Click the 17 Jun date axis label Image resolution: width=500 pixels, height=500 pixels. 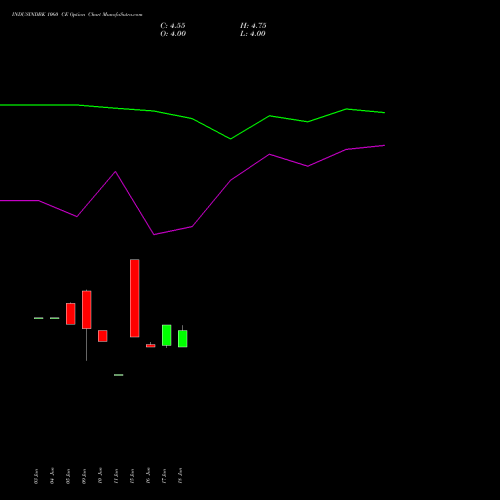[164, 476]
